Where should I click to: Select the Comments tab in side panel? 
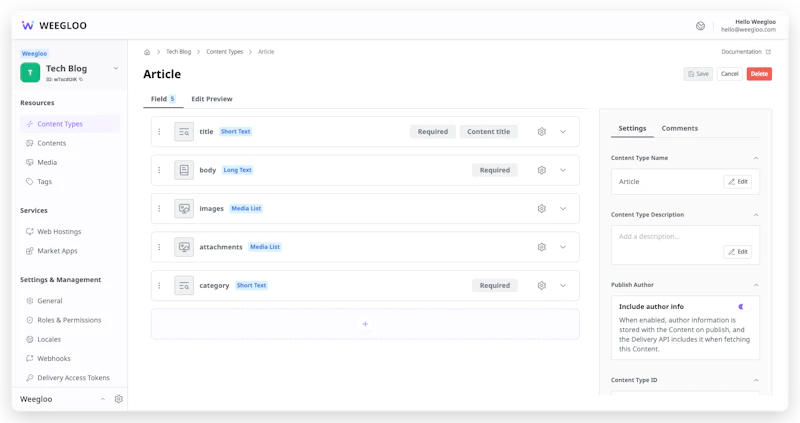680,129
